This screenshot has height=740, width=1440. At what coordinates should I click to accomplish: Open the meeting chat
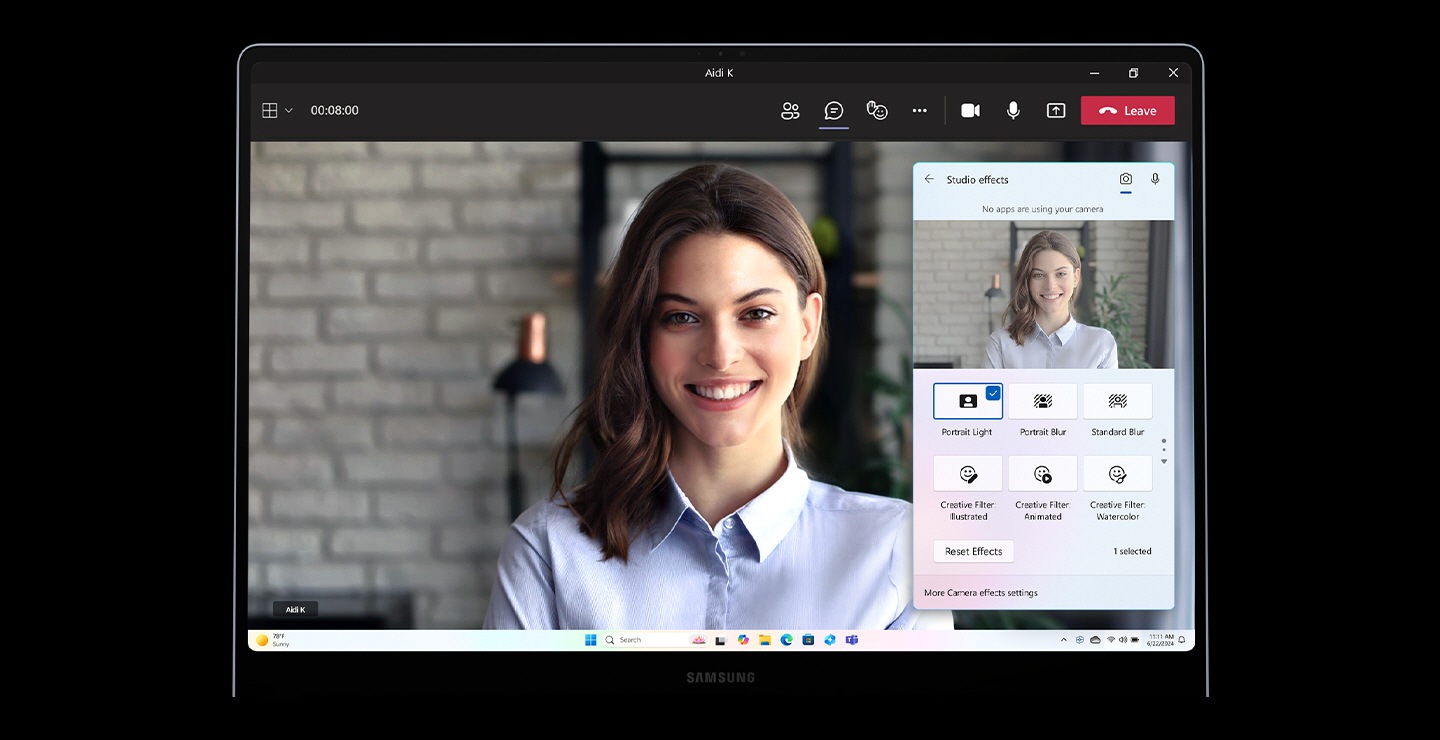tap(833, 111)
